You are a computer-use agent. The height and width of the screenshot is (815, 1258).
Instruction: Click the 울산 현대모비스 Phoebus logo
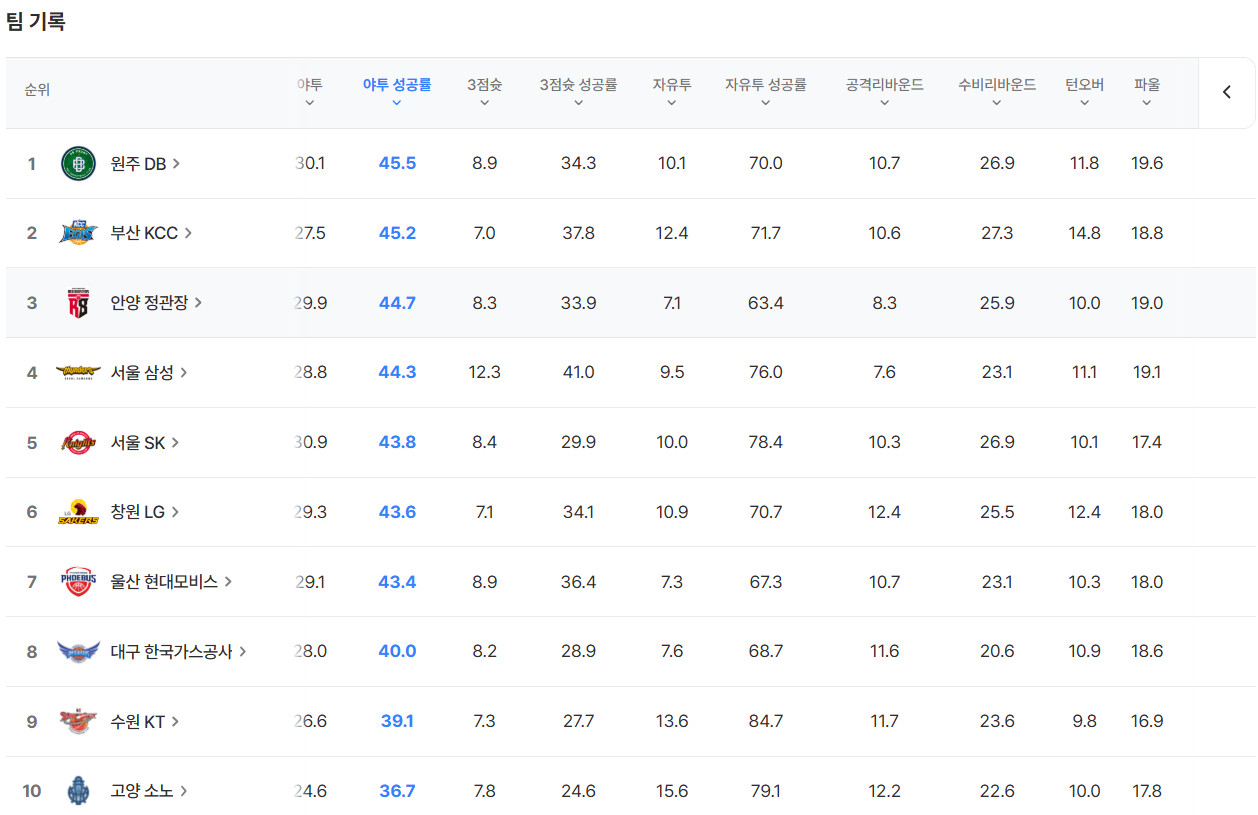(78, 582)
